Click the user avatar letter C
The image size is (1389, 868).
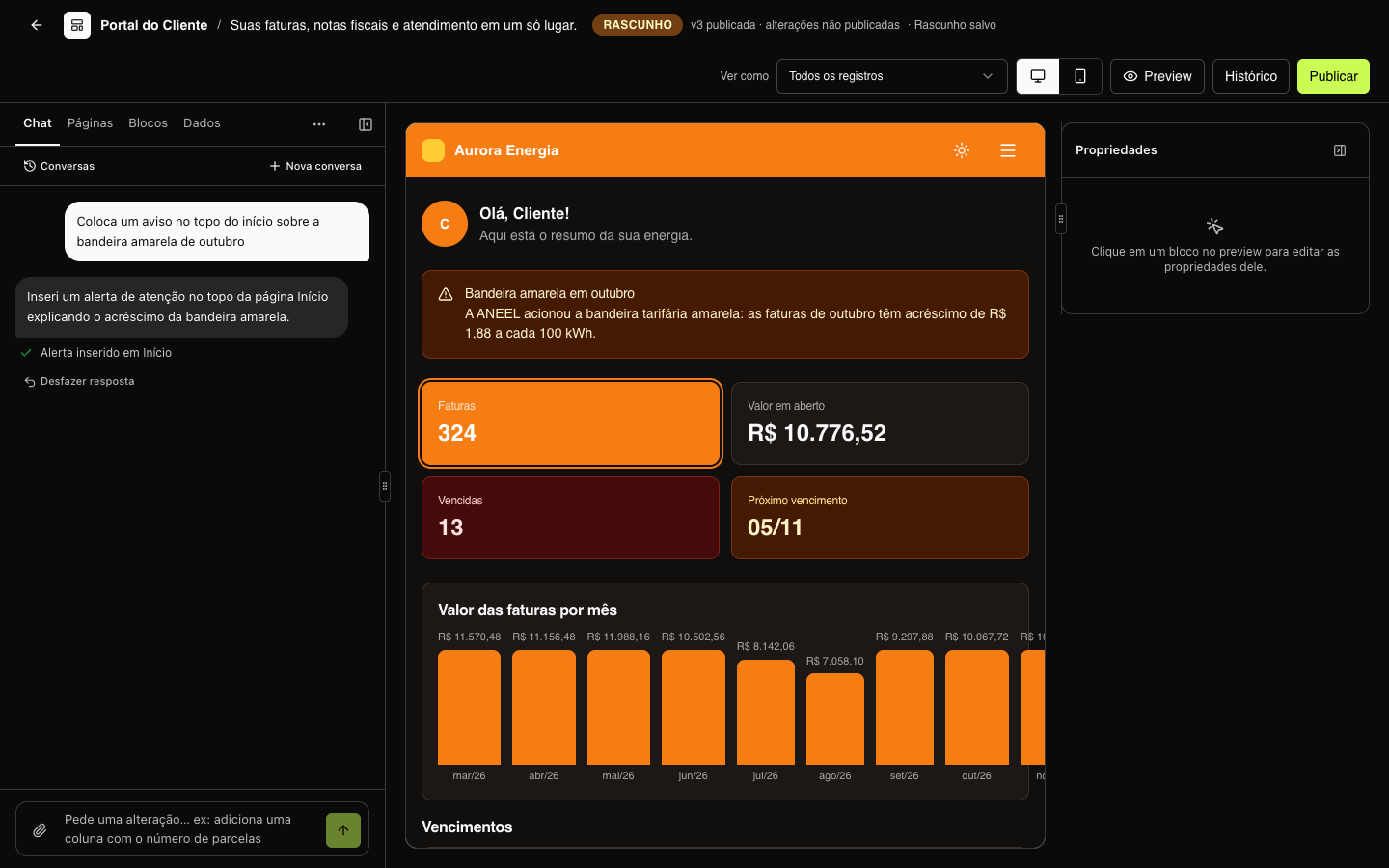pyautogui.click(x=445, y=224)
